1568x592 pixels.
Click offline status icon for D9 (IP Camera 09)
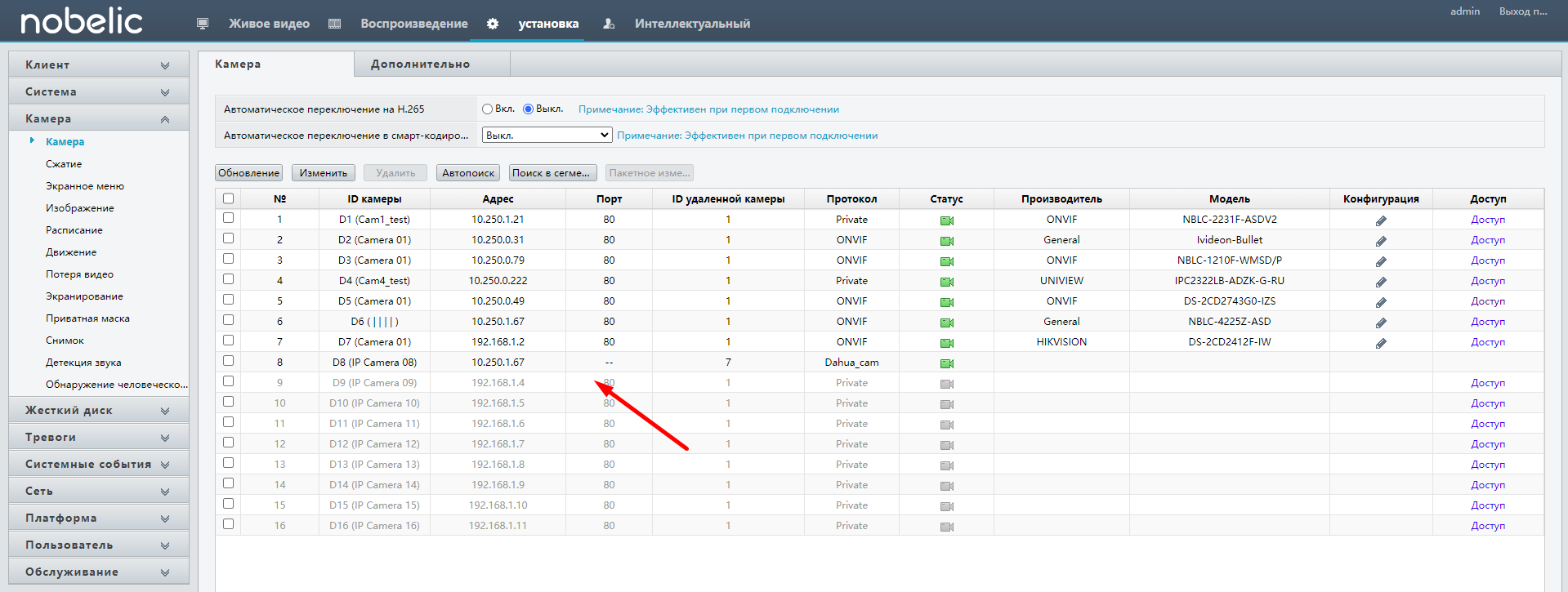pyautogui.click(x=947, y=384)
